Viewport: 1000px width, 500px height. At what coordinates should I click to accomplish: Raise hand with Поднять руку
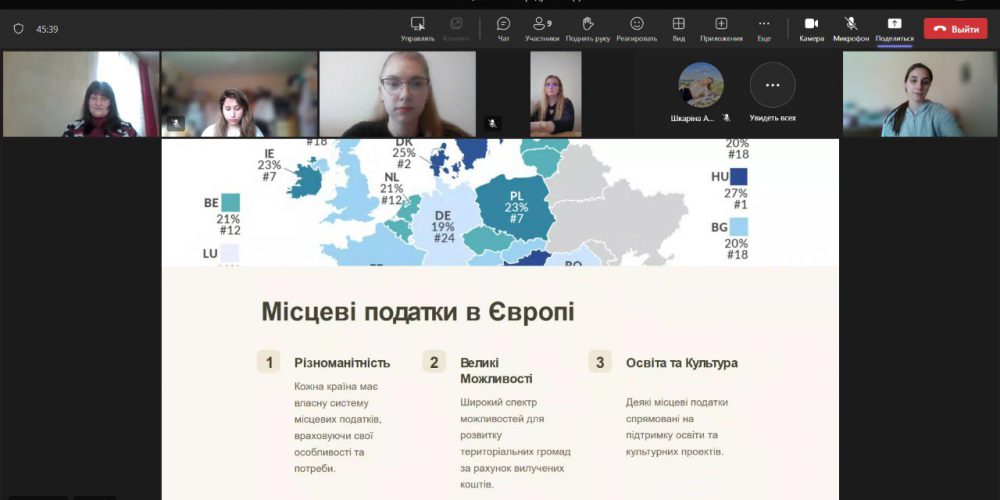tap(588, 24)
